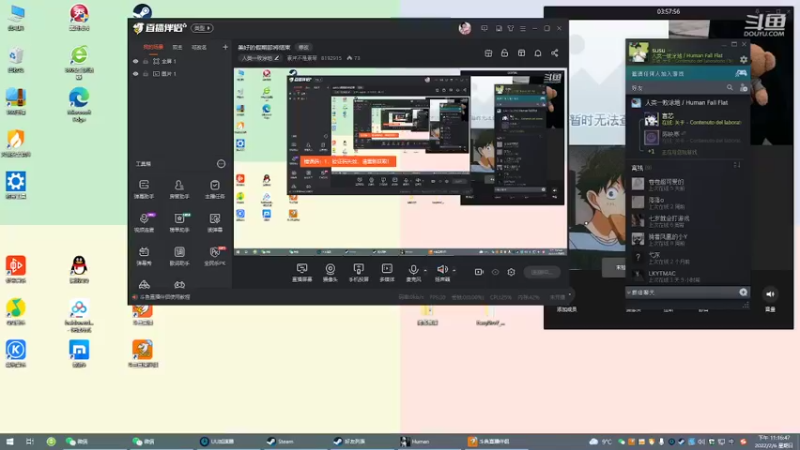
Task: Add a 多媒体 source
Action: (x=387, y=272)
